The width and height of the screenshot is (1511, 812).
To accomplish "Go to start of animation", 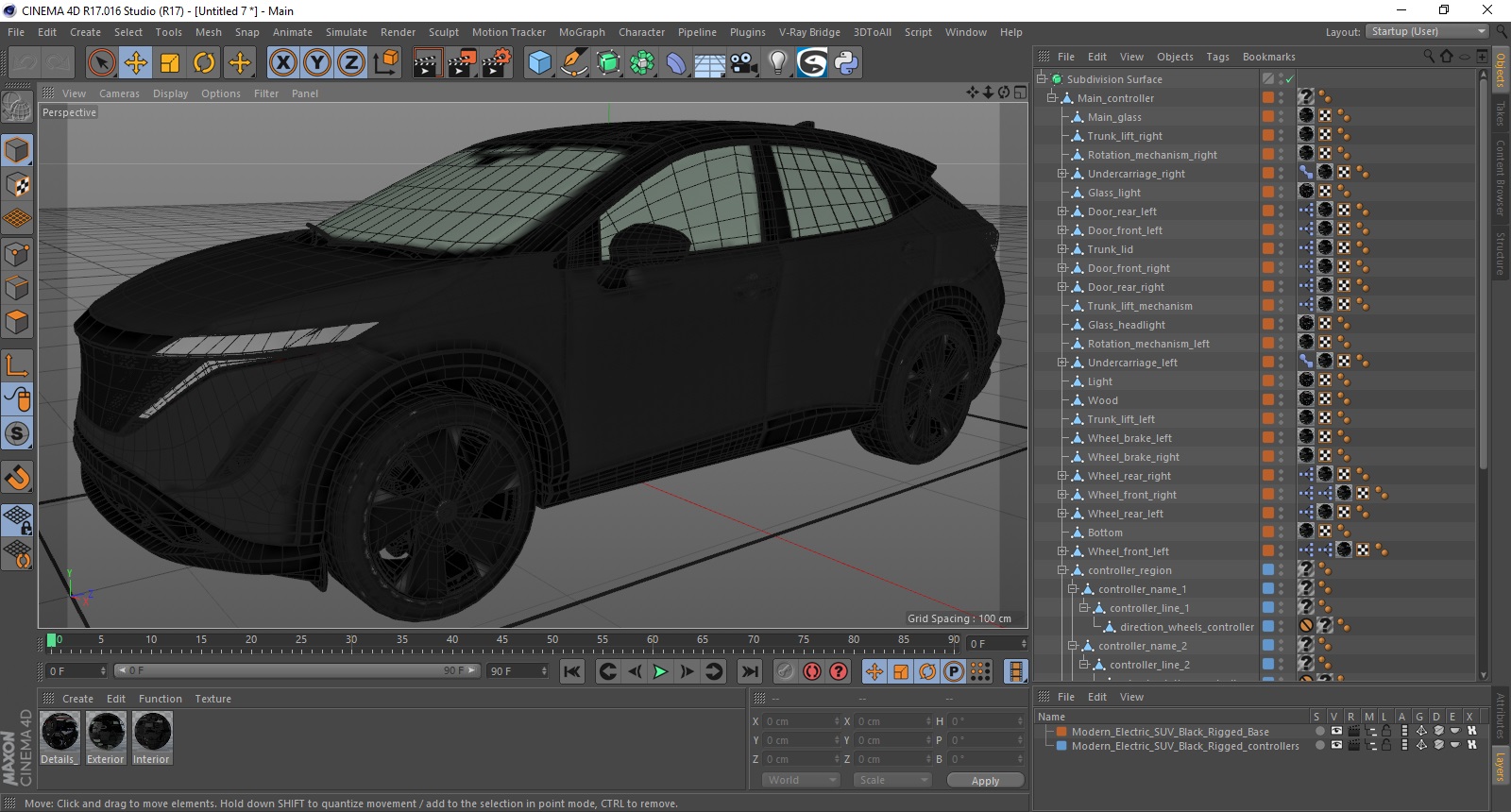I will pyautogui.click(x=571, y=671).
